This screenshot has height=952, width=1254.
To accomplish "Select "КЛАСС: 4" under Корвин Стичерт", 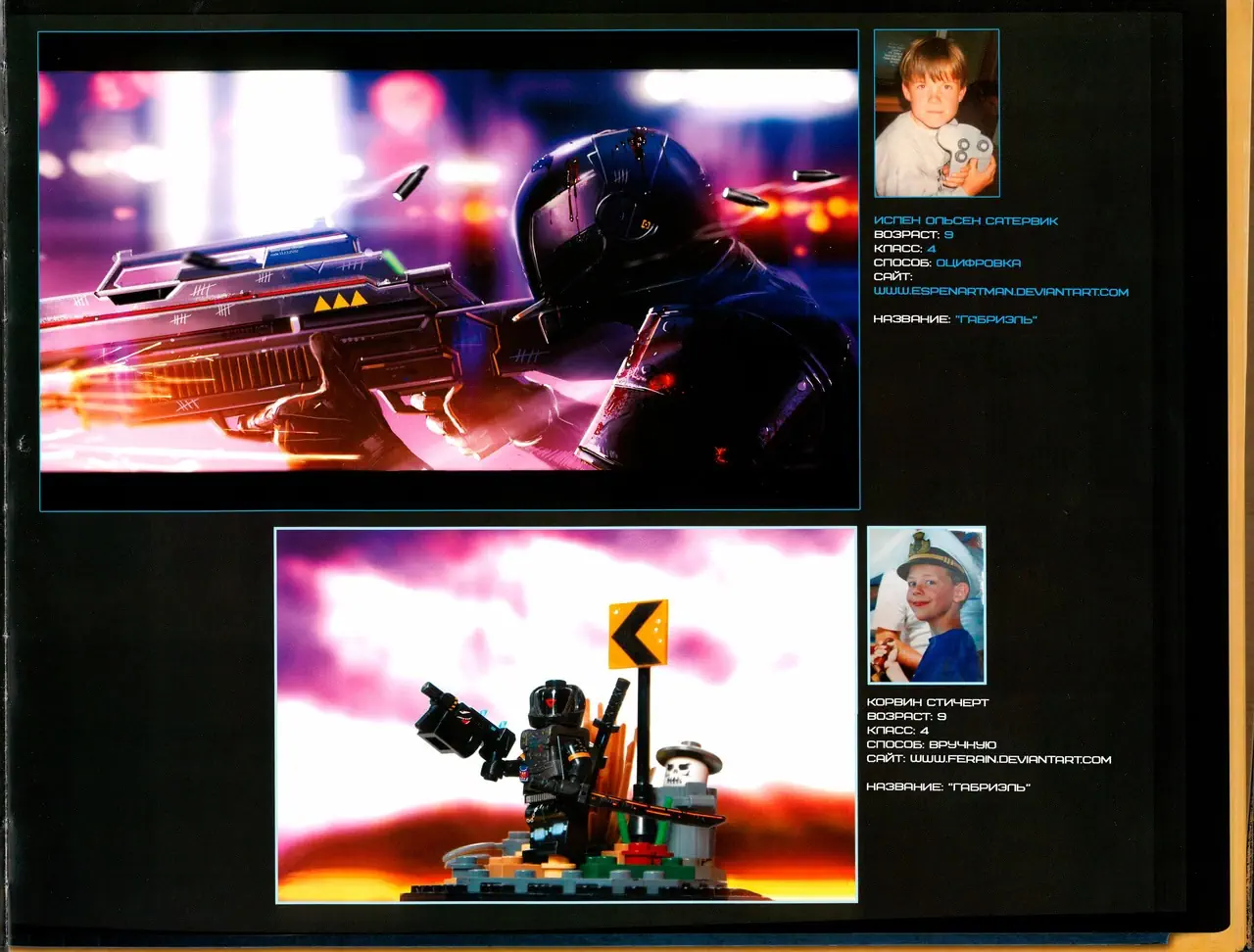I will (x=897, y=731).
